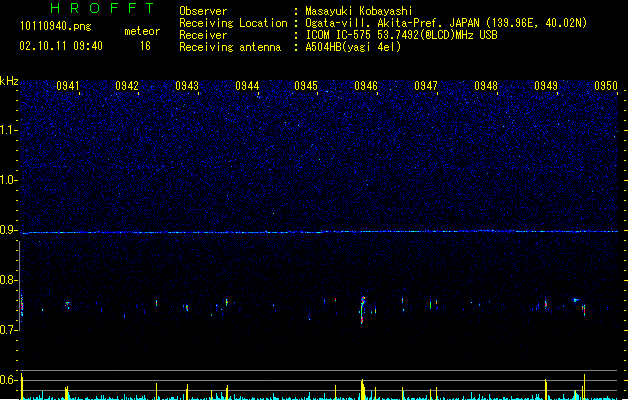Select the antenna value A504HB(yagi 4el)
This screenshot has height=400, width=629.
(353, 47)
